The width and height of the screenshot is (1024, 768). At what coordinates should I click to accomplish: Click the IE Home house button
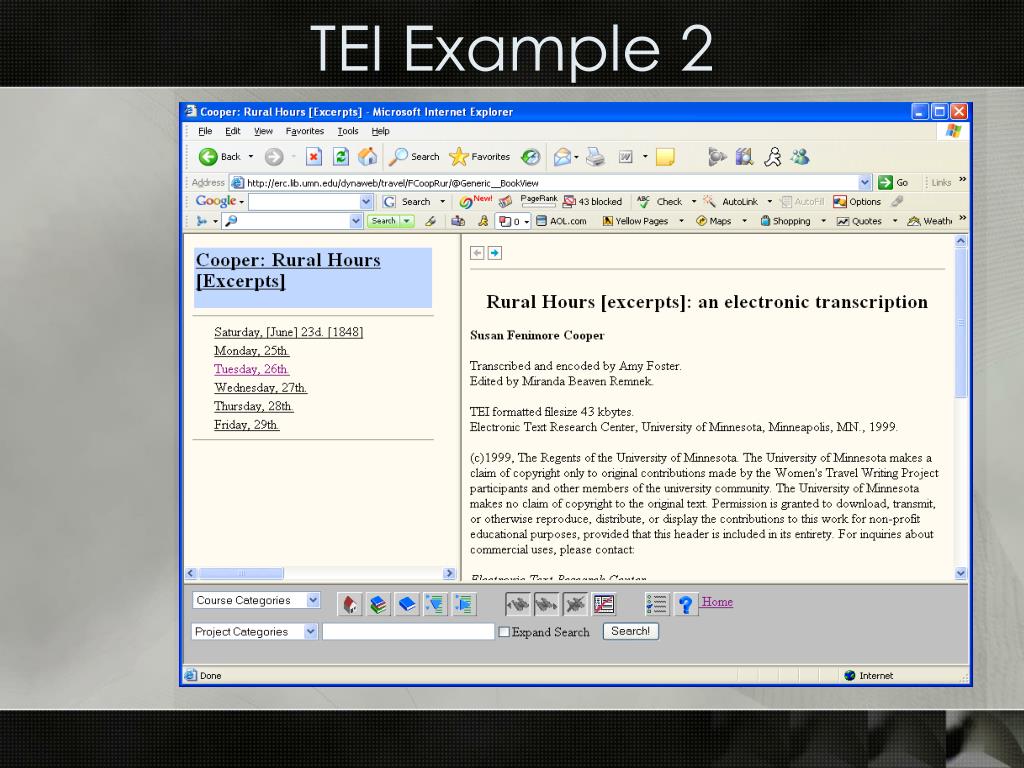coord(368,157)
